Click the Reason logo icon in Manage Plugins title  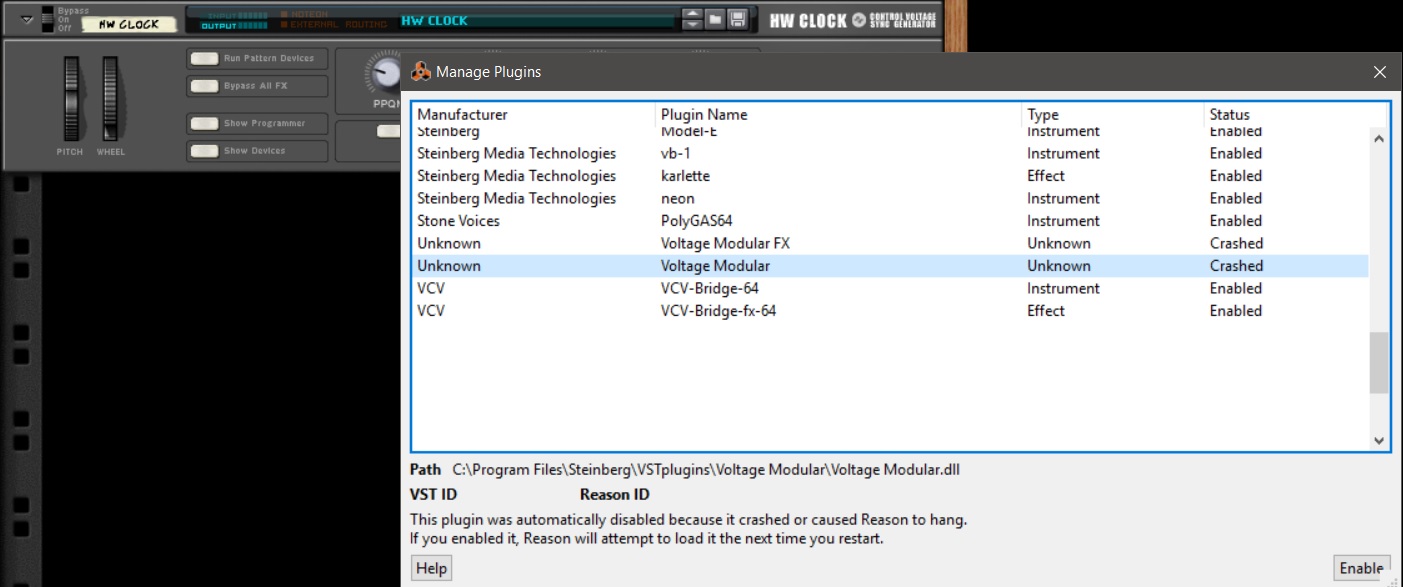pyautogui.click(x=421, y=72)
